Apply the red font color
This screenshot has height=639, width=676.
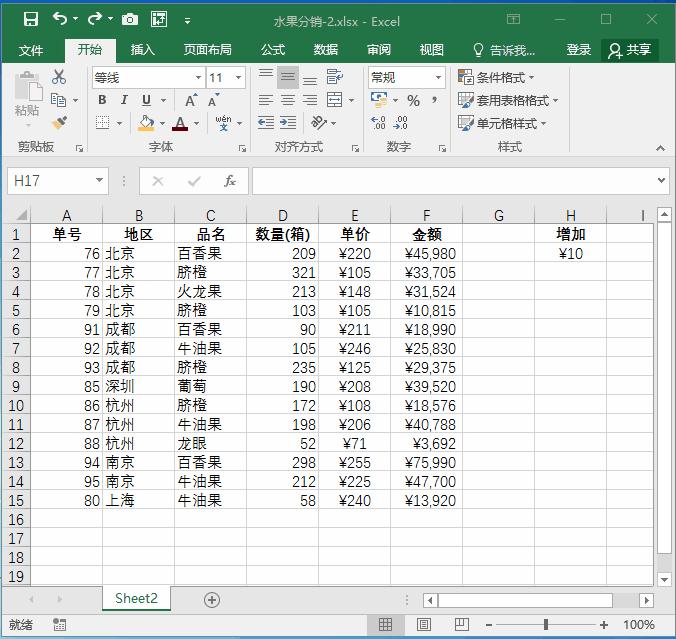tap(180, 124)
